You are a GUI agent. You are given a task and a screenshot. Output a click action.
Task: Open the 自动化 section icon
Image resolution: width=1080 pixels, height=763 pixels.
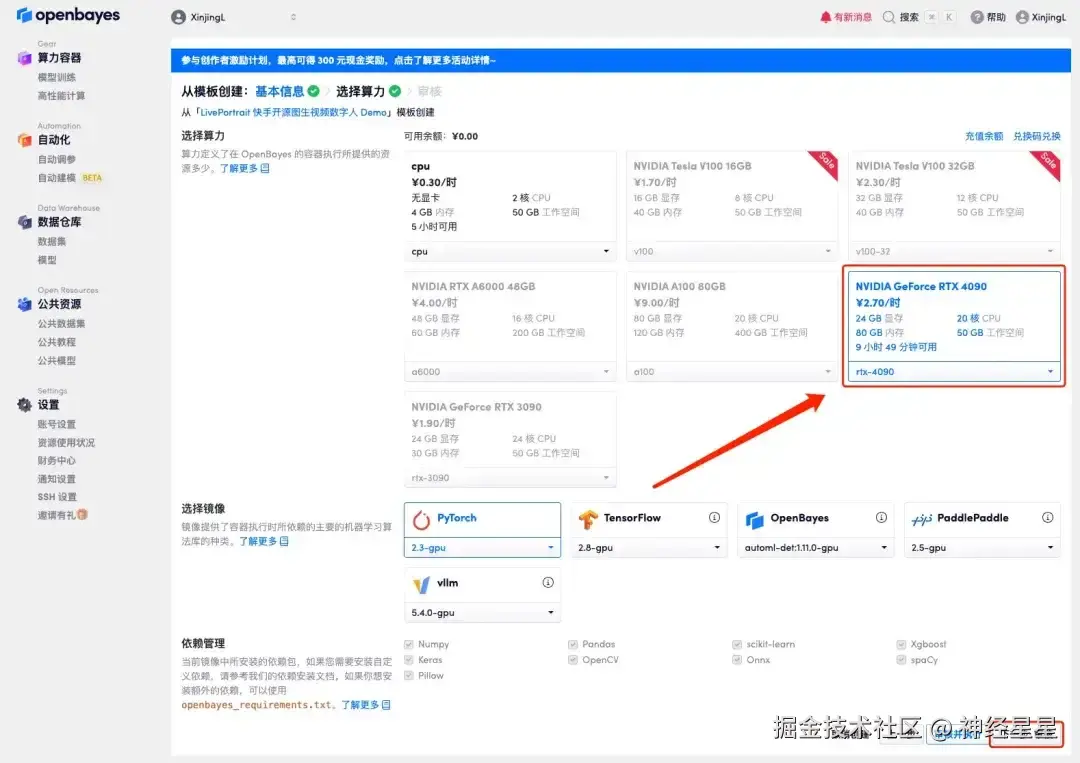pos(25,140)
